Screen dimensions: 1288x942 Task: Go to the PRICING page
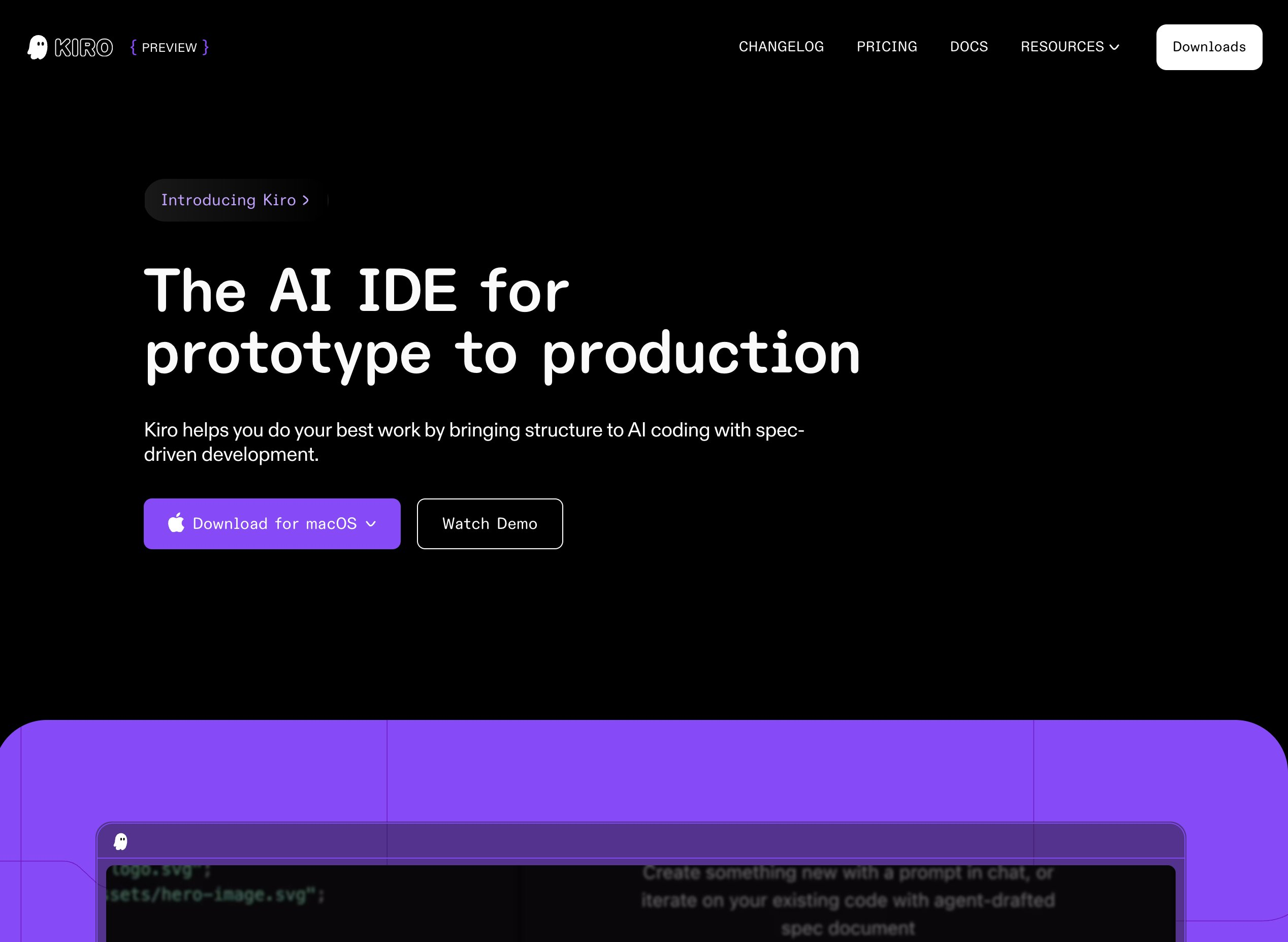pos(887,47)
